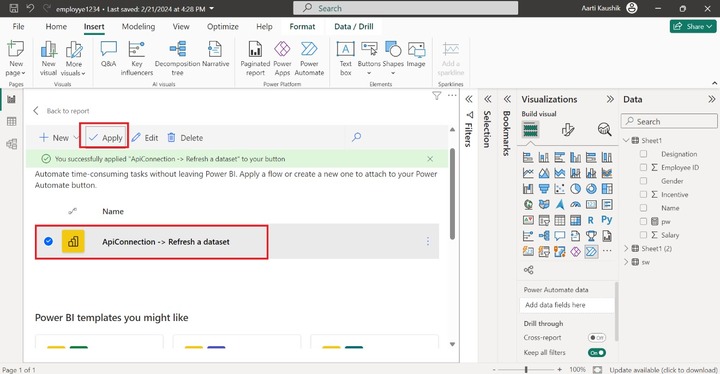This screenshot has height=374, width=720.
Task: Click the search magnifier in flow toolbar
Action: (x=356, y=137)
